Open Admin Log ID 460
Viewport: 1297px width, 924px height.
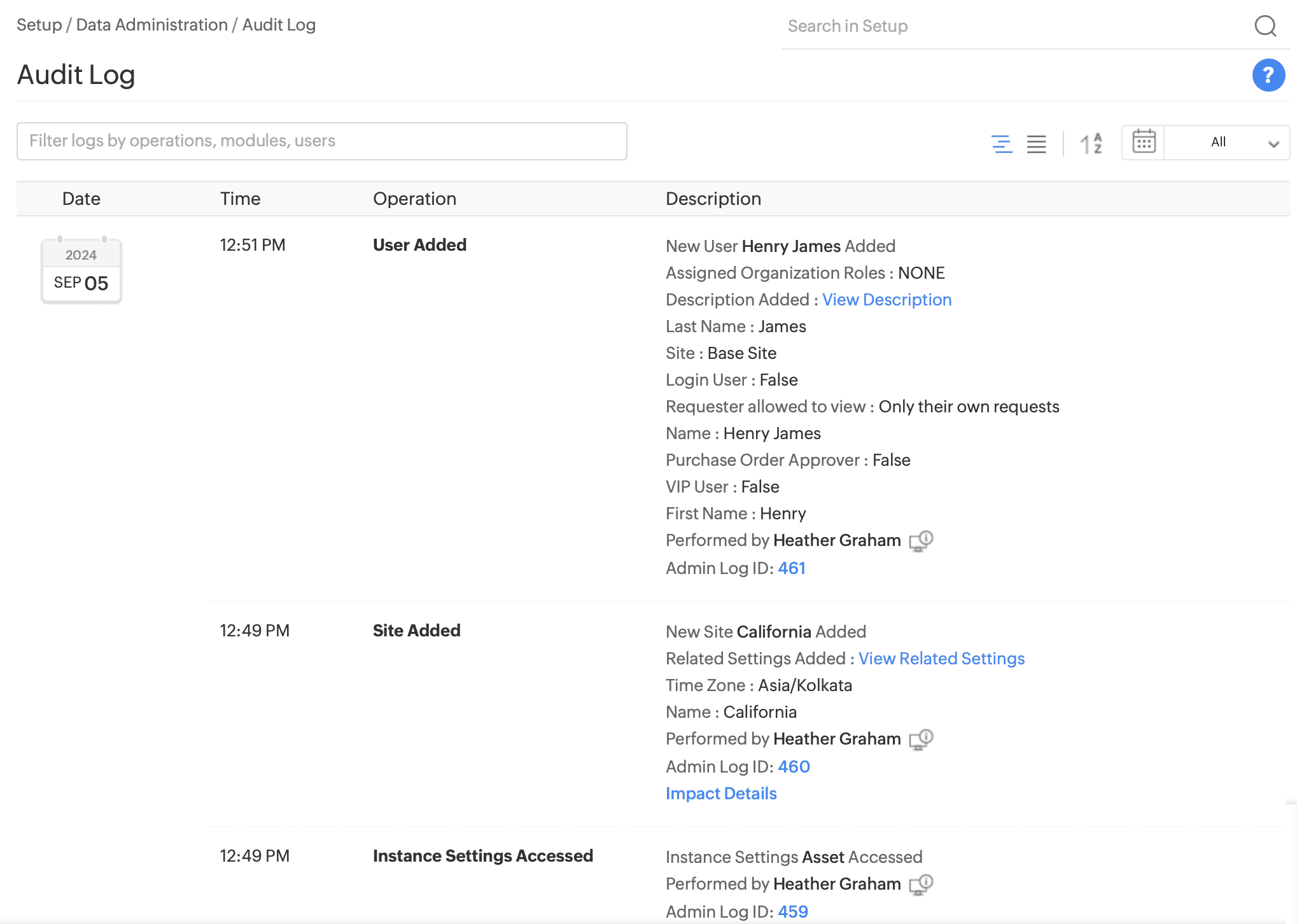coord(794,767)
